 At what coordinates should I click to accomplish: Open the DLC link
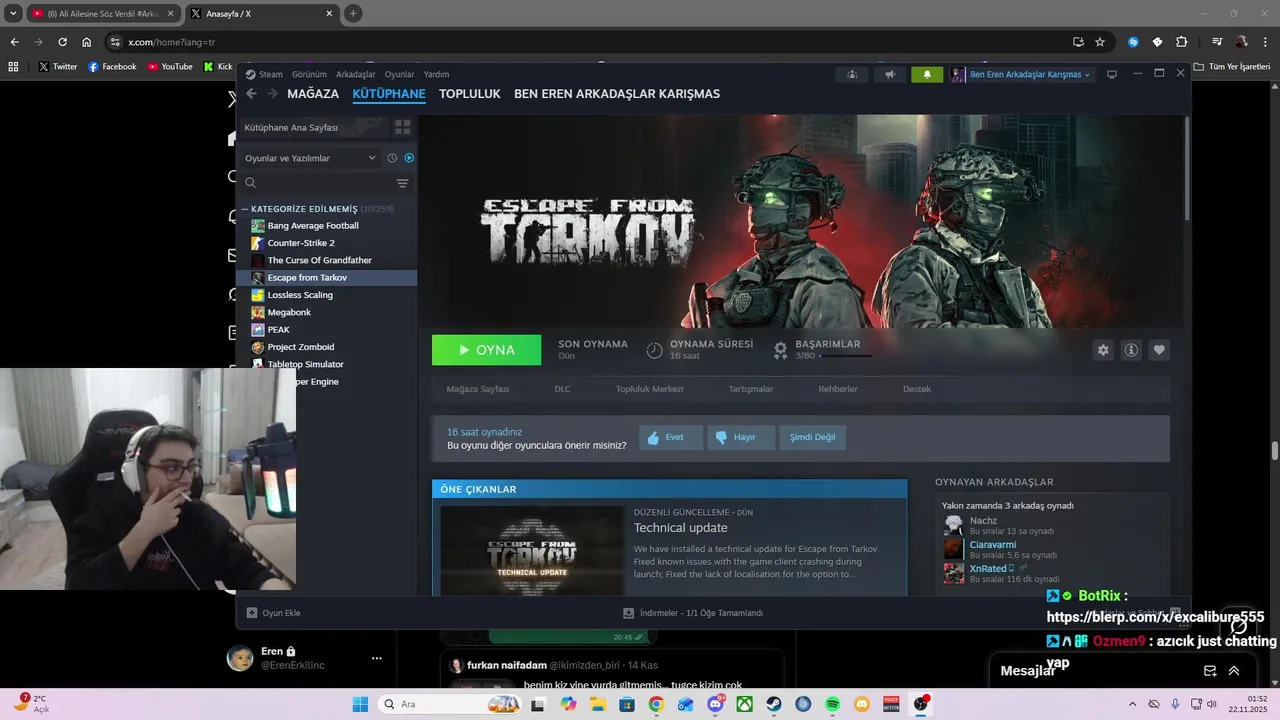click(x=563, y=389)
